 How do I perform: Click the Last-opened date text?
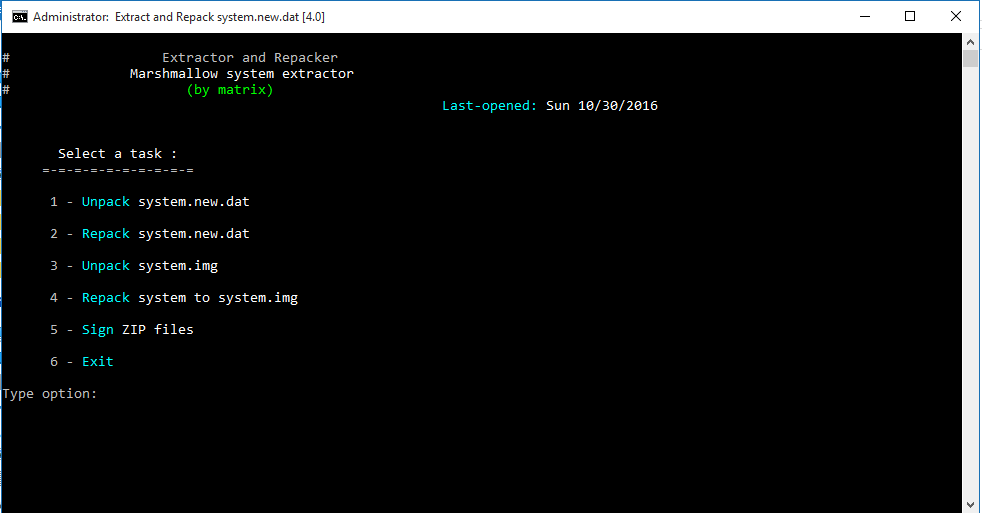[550, 106]
